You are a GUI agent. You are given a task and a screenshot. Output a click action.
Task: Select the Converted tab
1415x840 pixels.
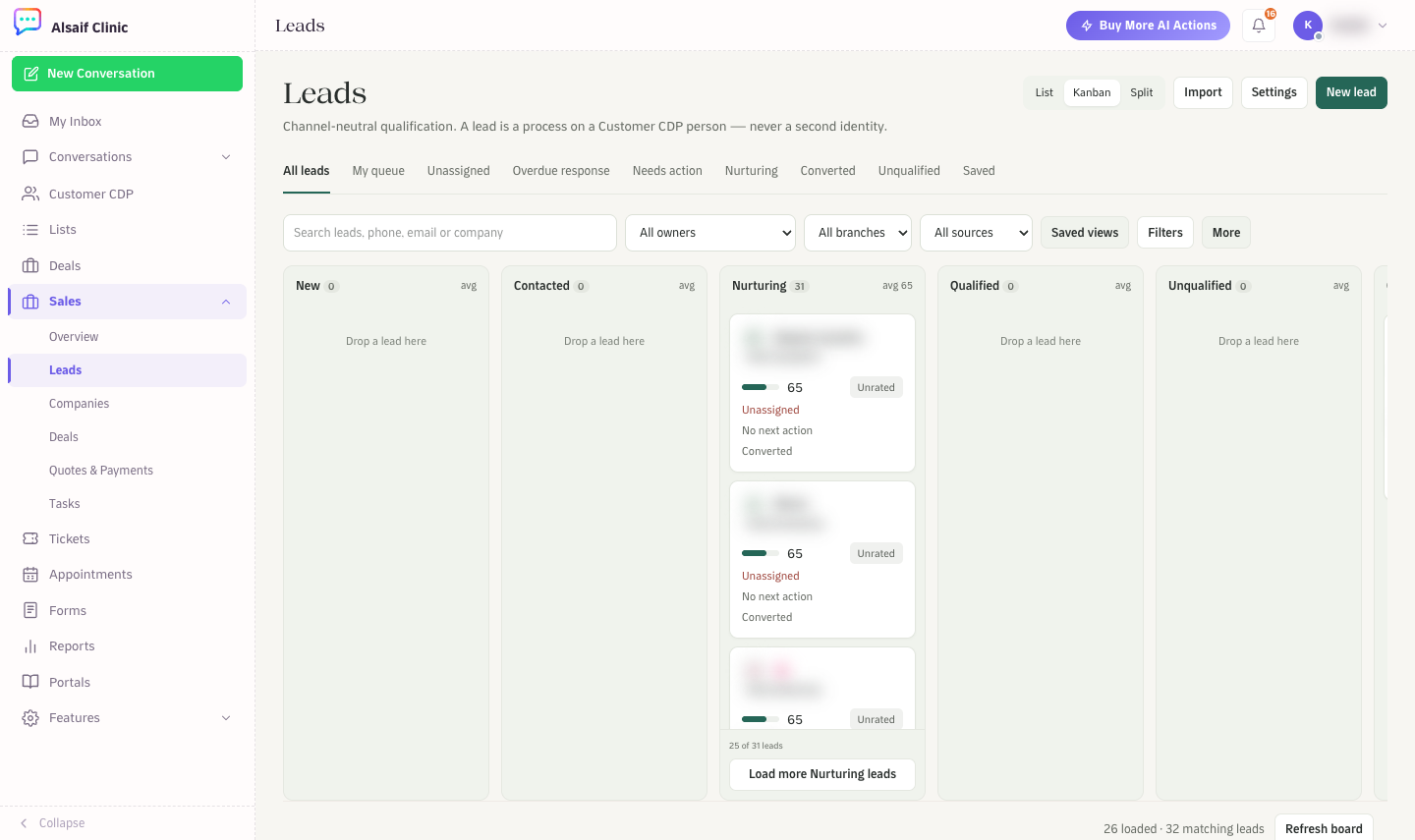coord(828,171)
